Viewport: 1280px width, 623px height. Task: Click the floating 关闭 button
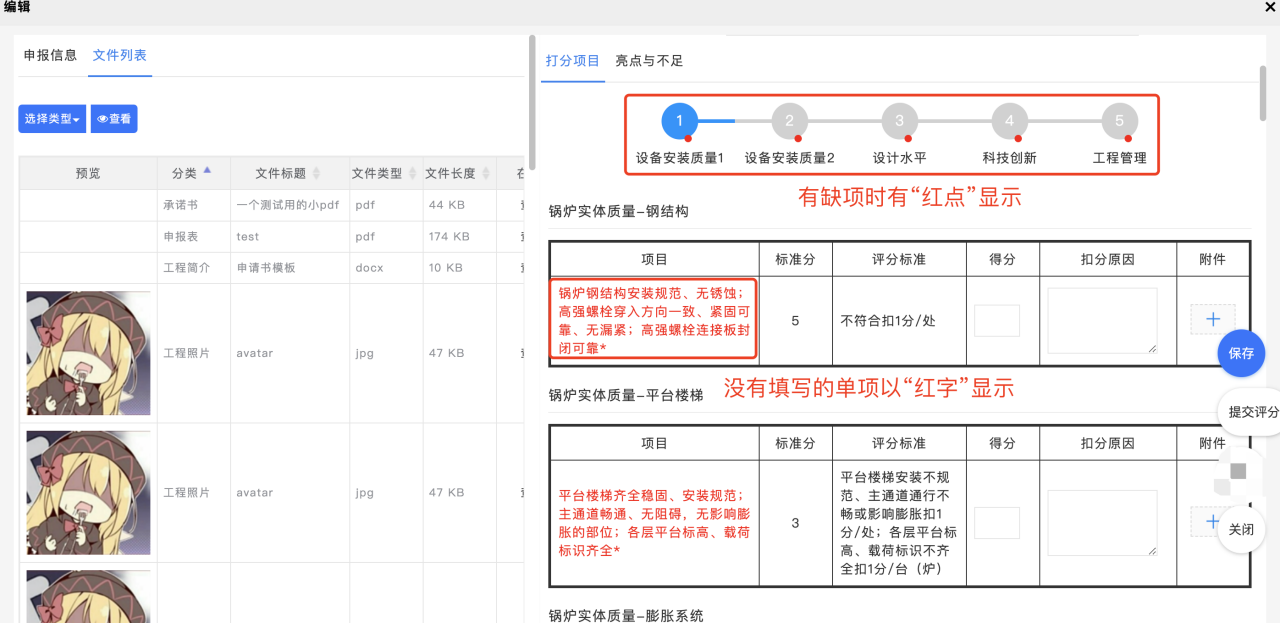1241,529
